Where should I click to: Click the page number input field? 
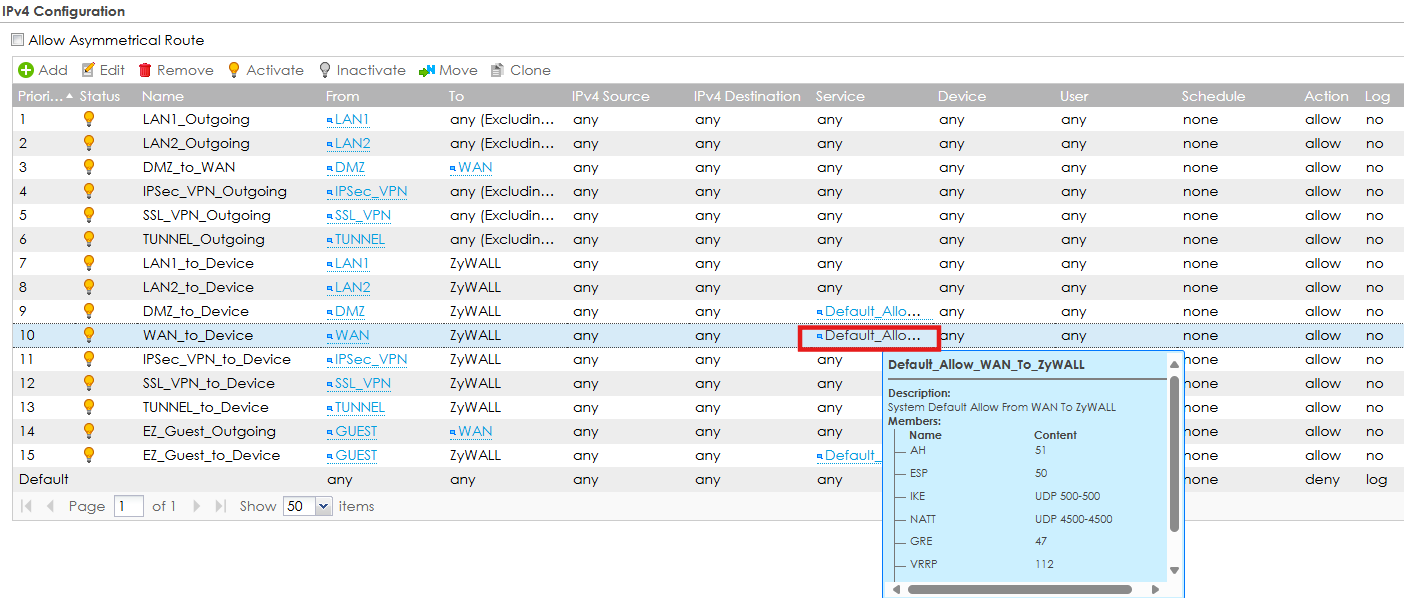point(129,506)
